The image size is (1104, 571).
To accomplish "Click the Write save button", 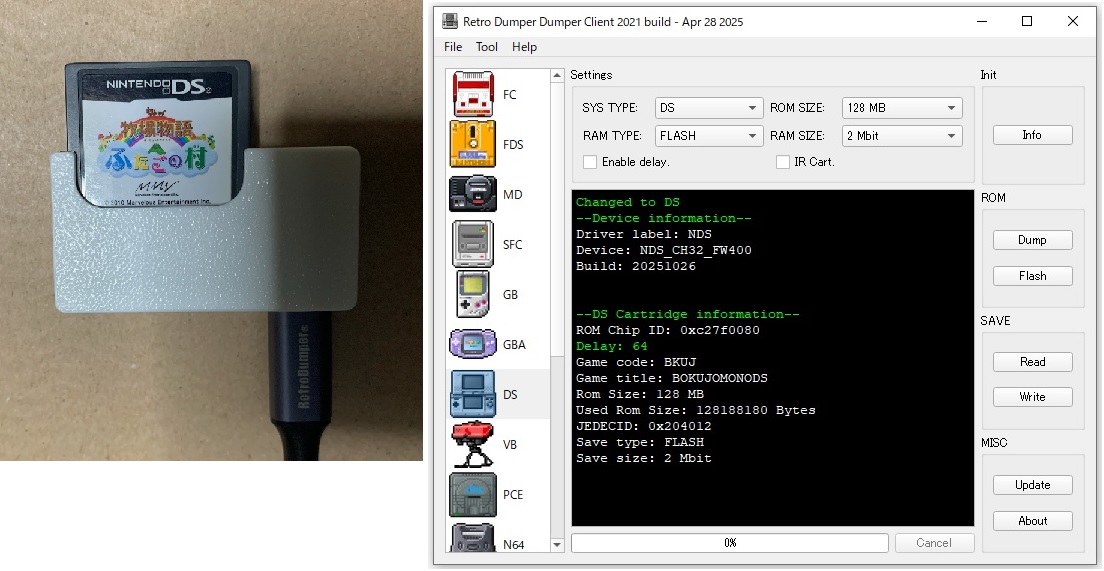I will 1032,396.
